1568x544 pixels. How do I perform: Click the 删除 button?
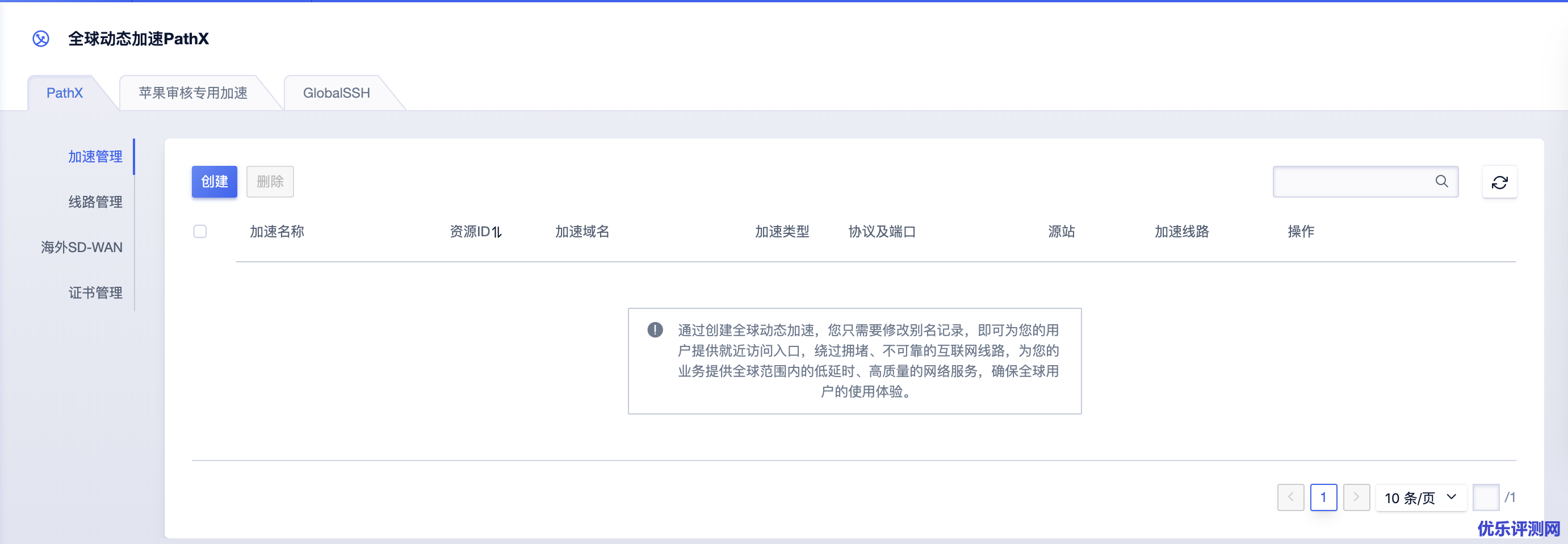pos(270,182)
